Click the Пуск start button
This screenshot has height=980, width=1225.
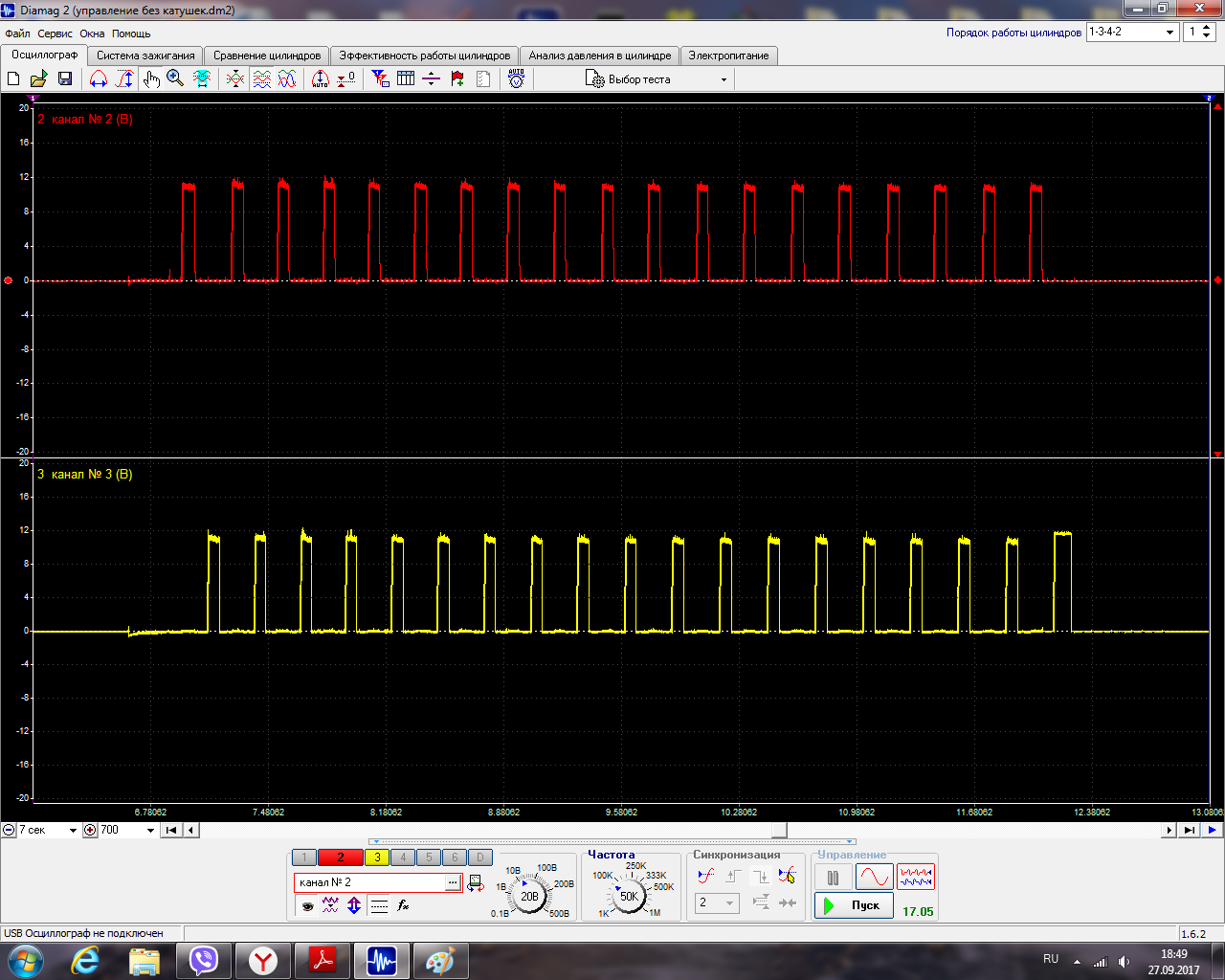pyautogui.click(x=854, y=905)
